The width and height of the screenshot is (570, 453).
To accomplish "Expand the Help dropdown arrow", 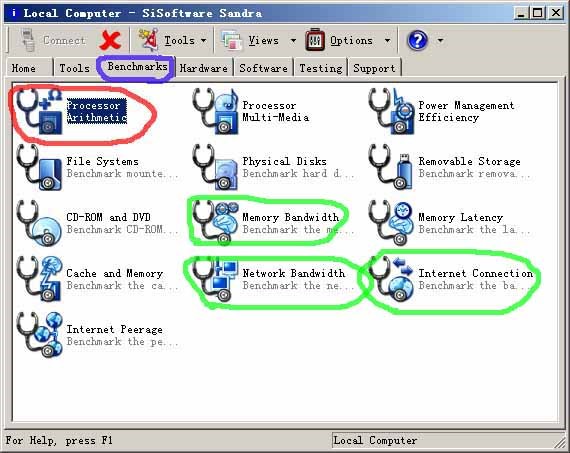I will point(440,40).
